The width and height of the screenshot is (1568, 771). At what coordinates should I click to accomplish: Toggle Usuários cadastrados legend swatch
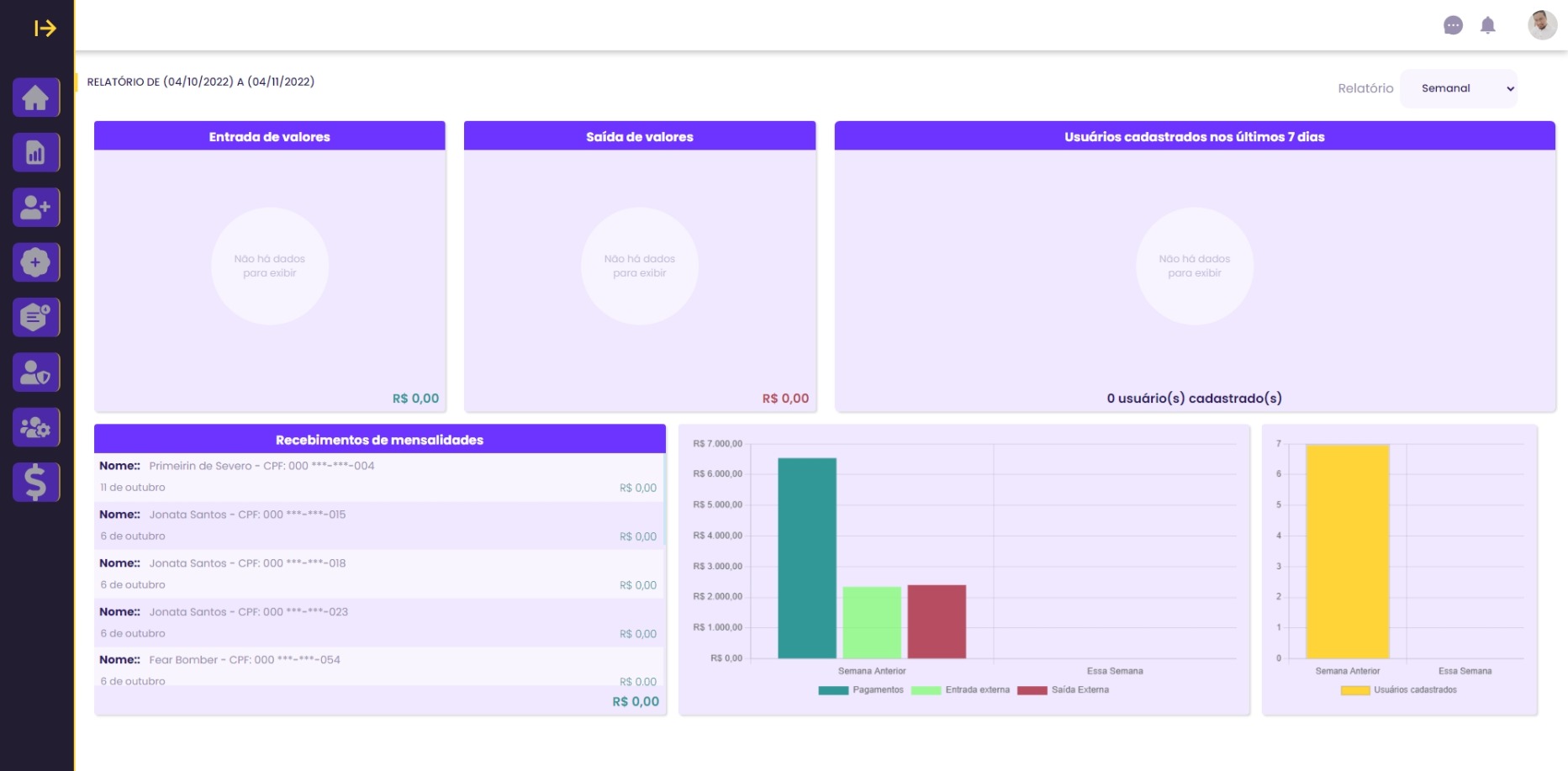[1355, 690]
